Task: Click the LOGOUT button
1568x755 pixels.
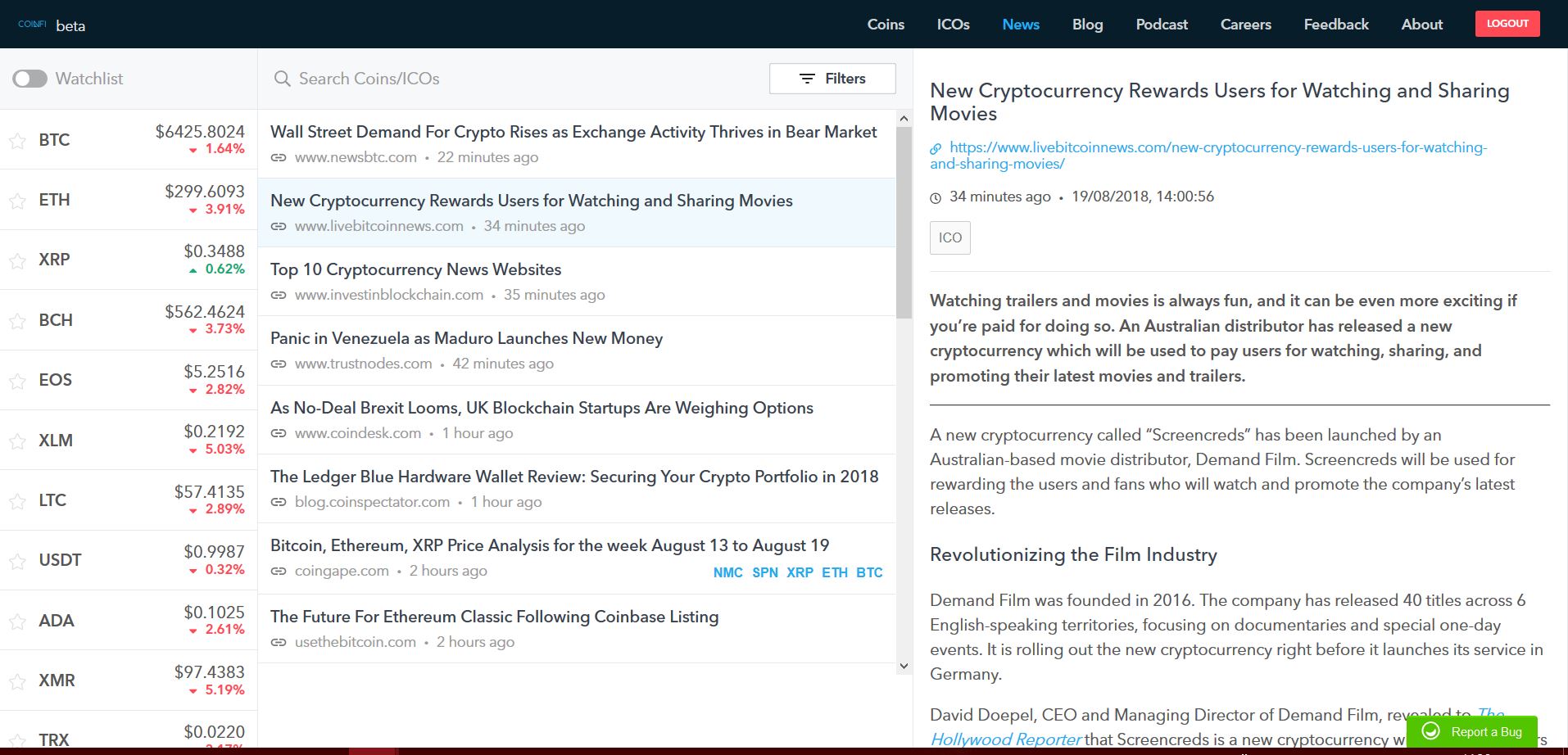Action: 1507,24
